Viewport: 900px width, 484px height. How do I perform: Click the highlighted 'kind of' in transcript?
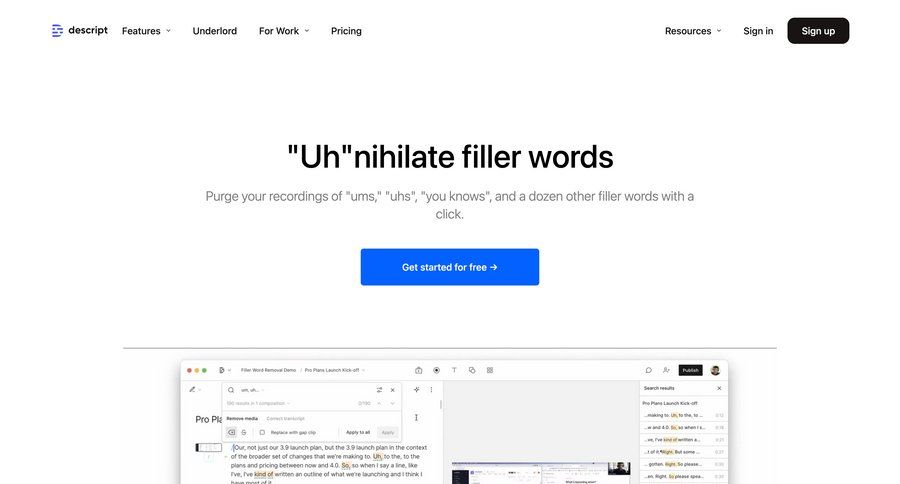pyautogui.click(x=263, y=475)
